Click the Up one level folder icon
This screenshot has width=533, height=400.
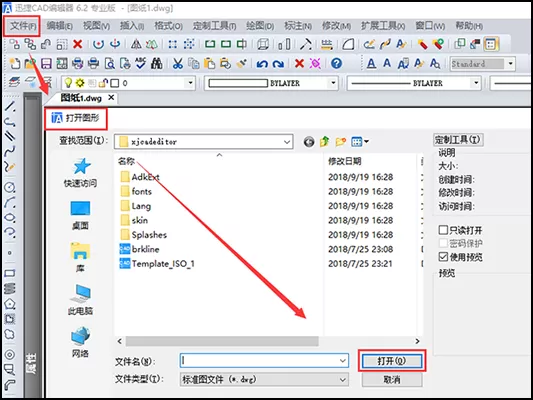point(325,142)
